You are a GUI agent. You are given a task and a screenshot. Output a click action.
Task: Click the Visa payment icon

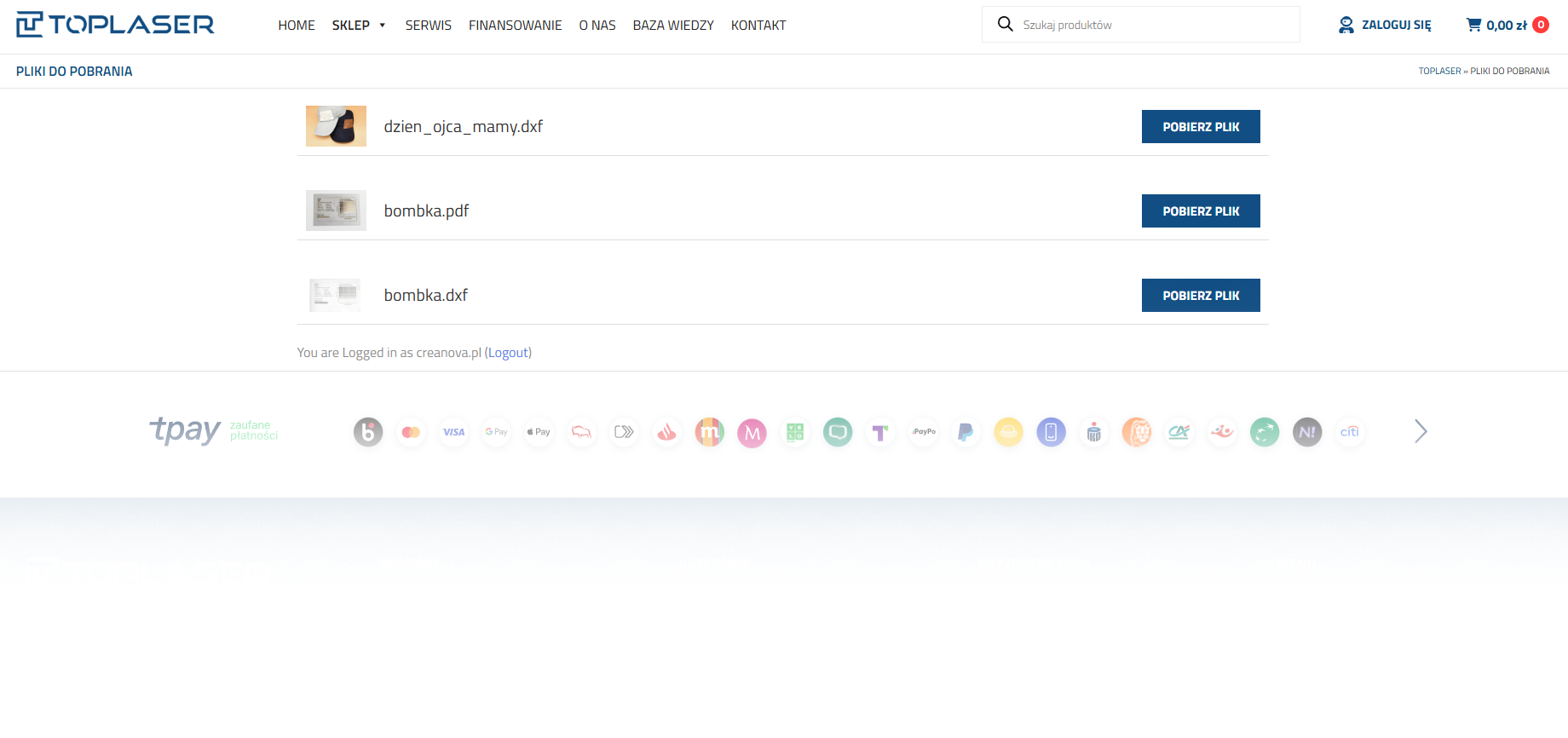(453, 432)
